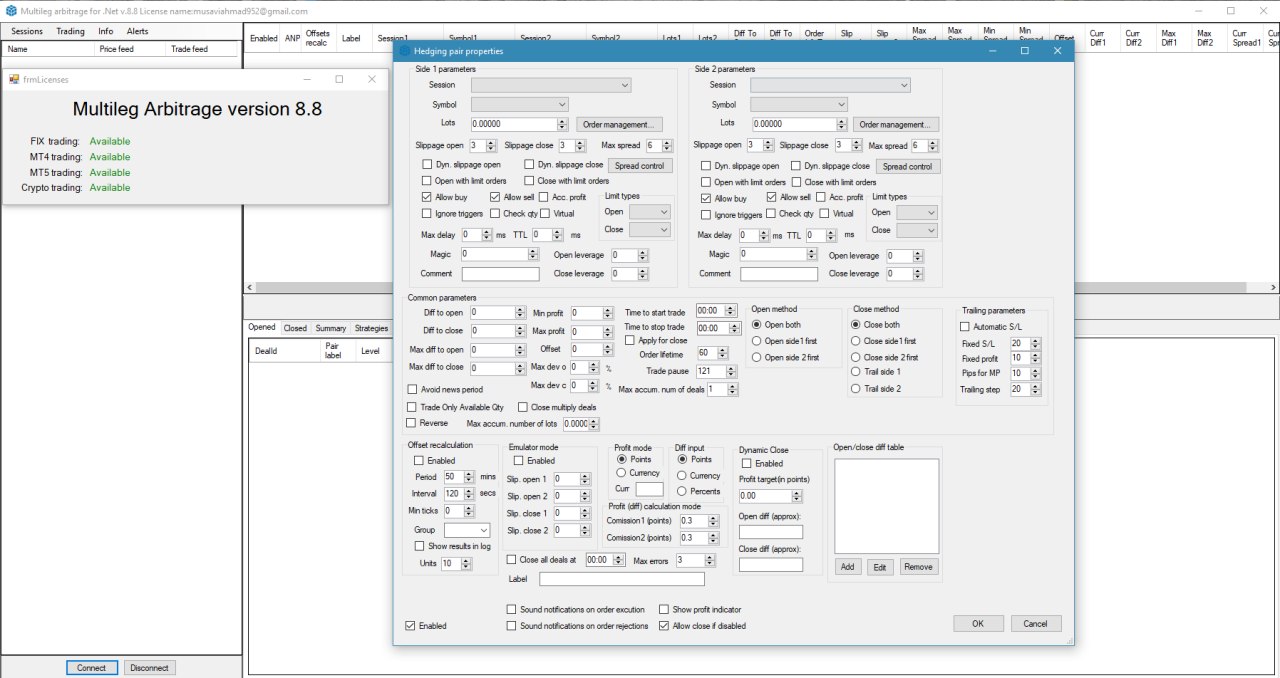Cancel the Hedging pair properties dialog
The height and width of the screenshot is (678, 1280).
pos(1036,624)
